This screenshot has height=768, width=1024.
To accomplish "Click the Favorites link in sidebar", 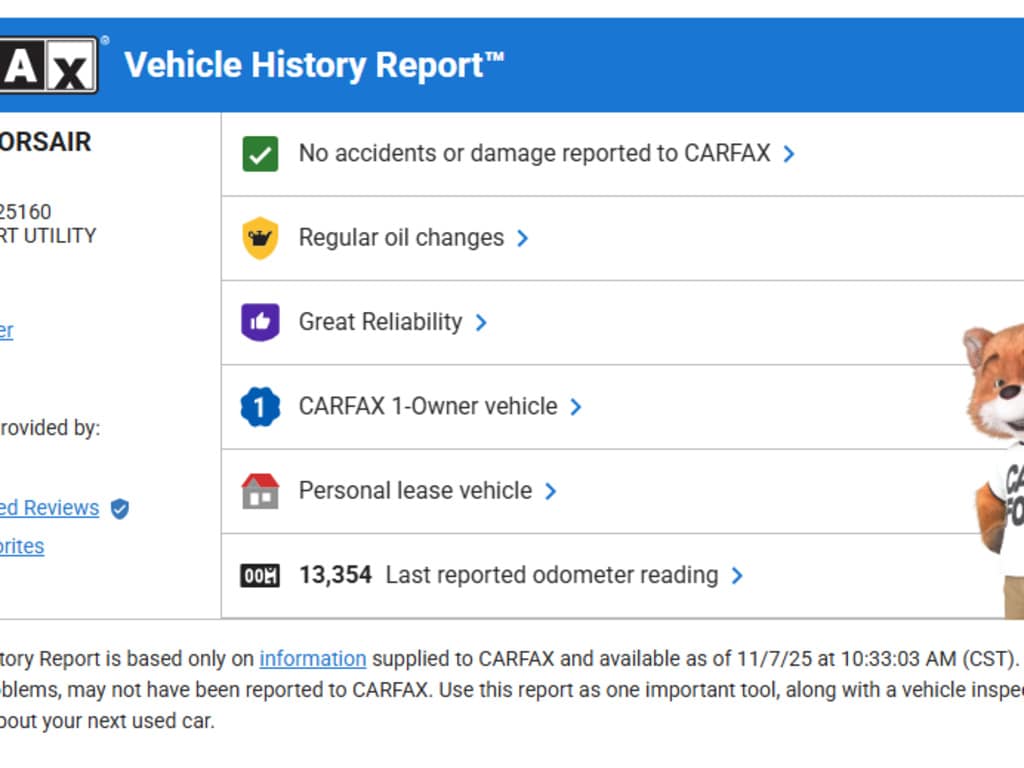I will pyautogui.click(x=22, y=546).
